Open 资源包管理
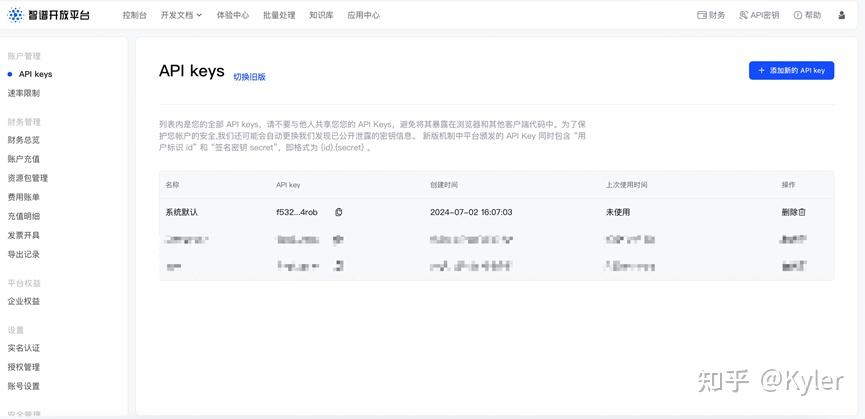 pyautogui.click(x=28, y=178)
